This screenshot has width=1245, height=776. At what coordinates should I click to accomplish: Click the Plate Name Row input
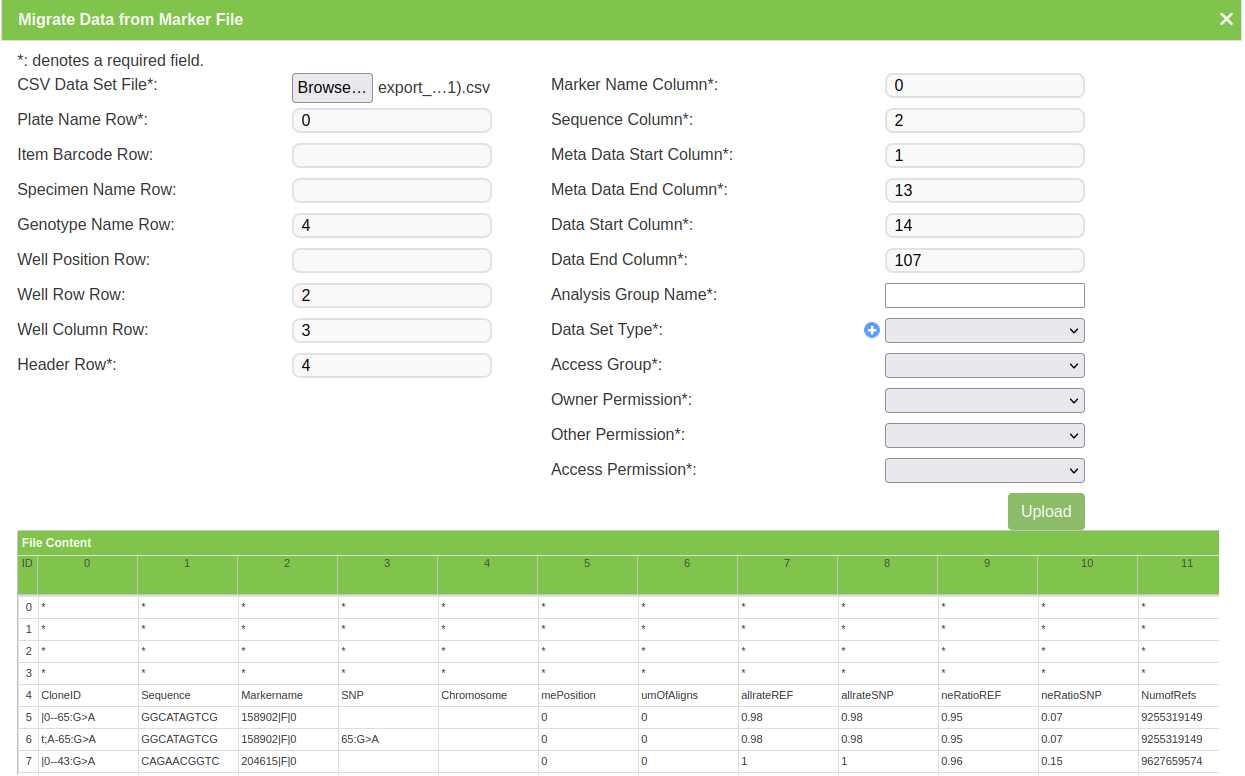coord(391,120)
